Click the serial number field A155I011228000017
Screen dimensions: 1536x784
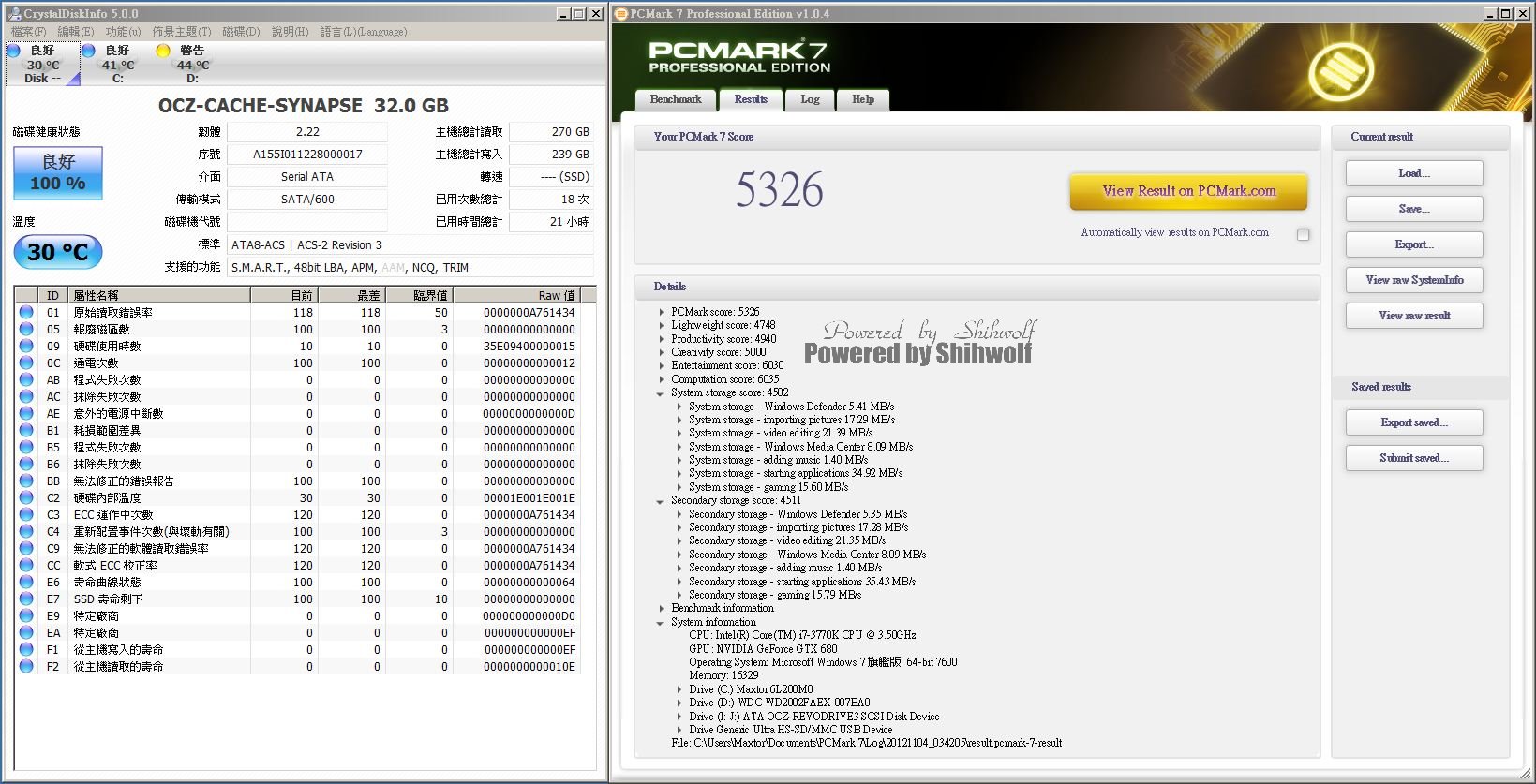[307, 155]
